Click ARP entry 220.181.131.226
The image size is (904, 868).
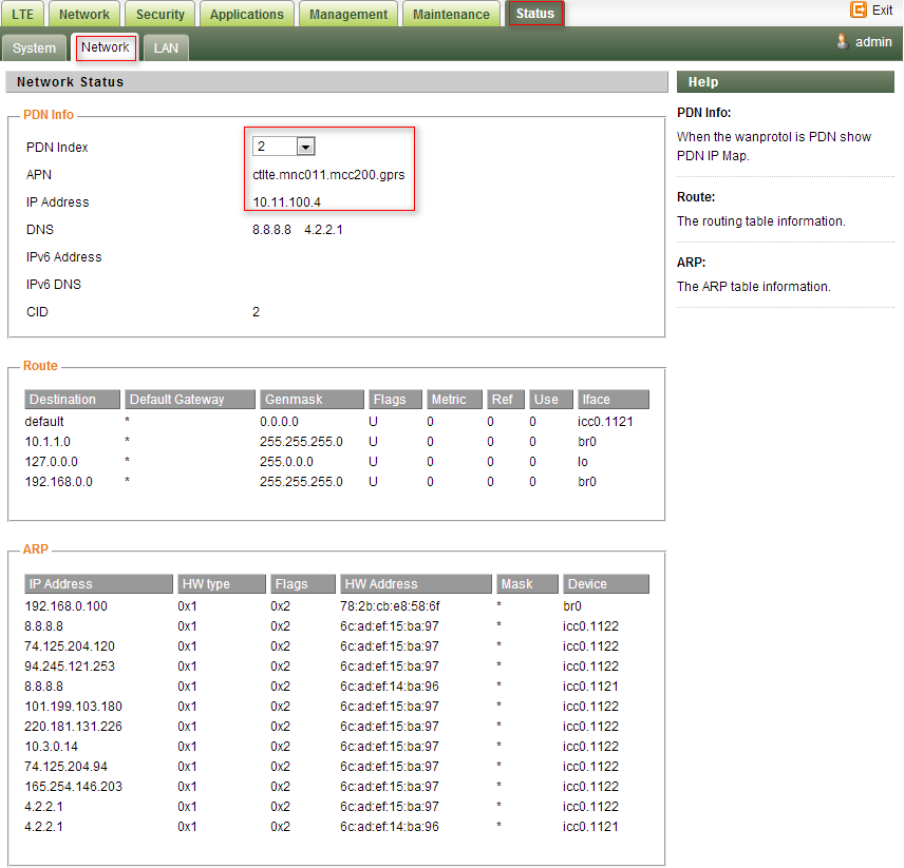[73, 726]
